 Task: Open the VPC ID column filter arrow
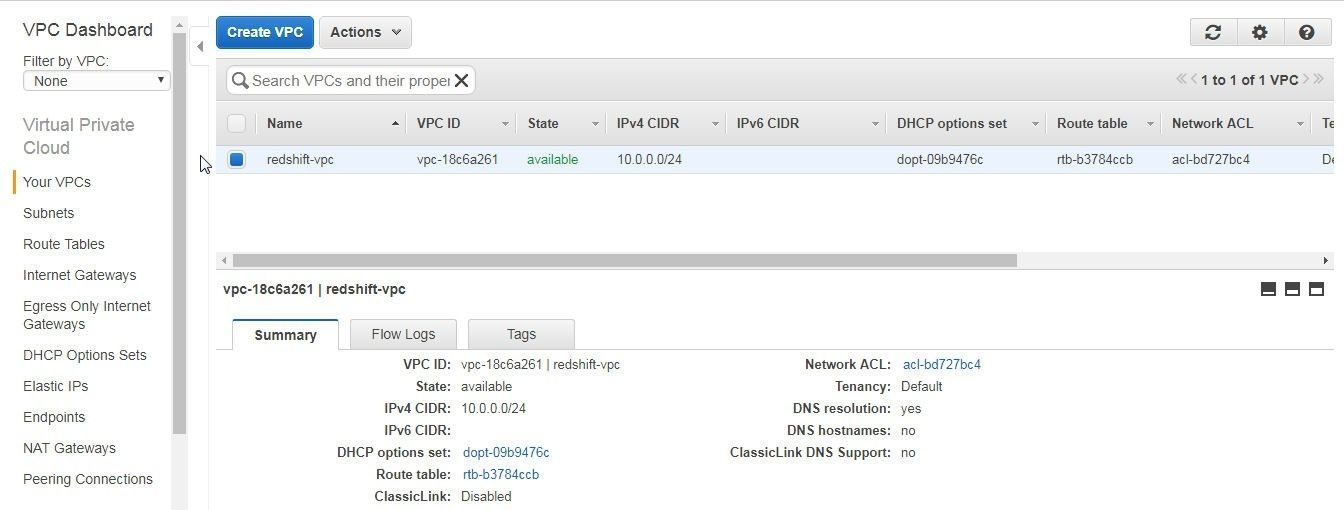pyautogui.click(x=505, y=124)
